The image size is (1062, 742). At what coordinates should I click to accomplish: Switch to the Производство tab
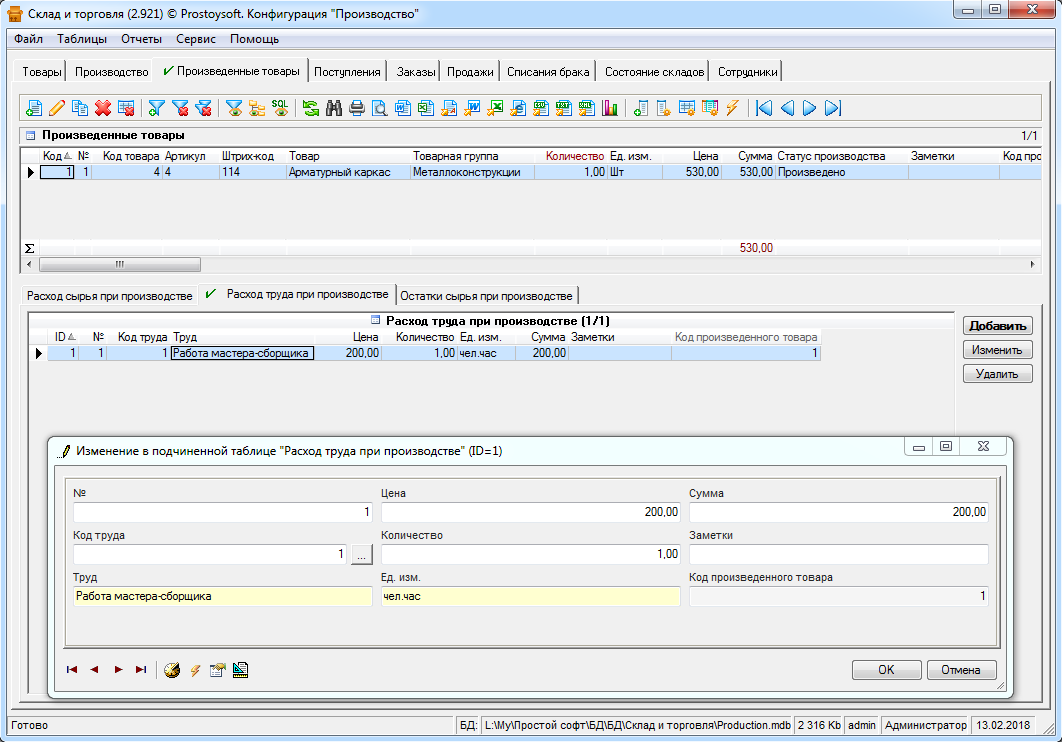pos(112,72)
